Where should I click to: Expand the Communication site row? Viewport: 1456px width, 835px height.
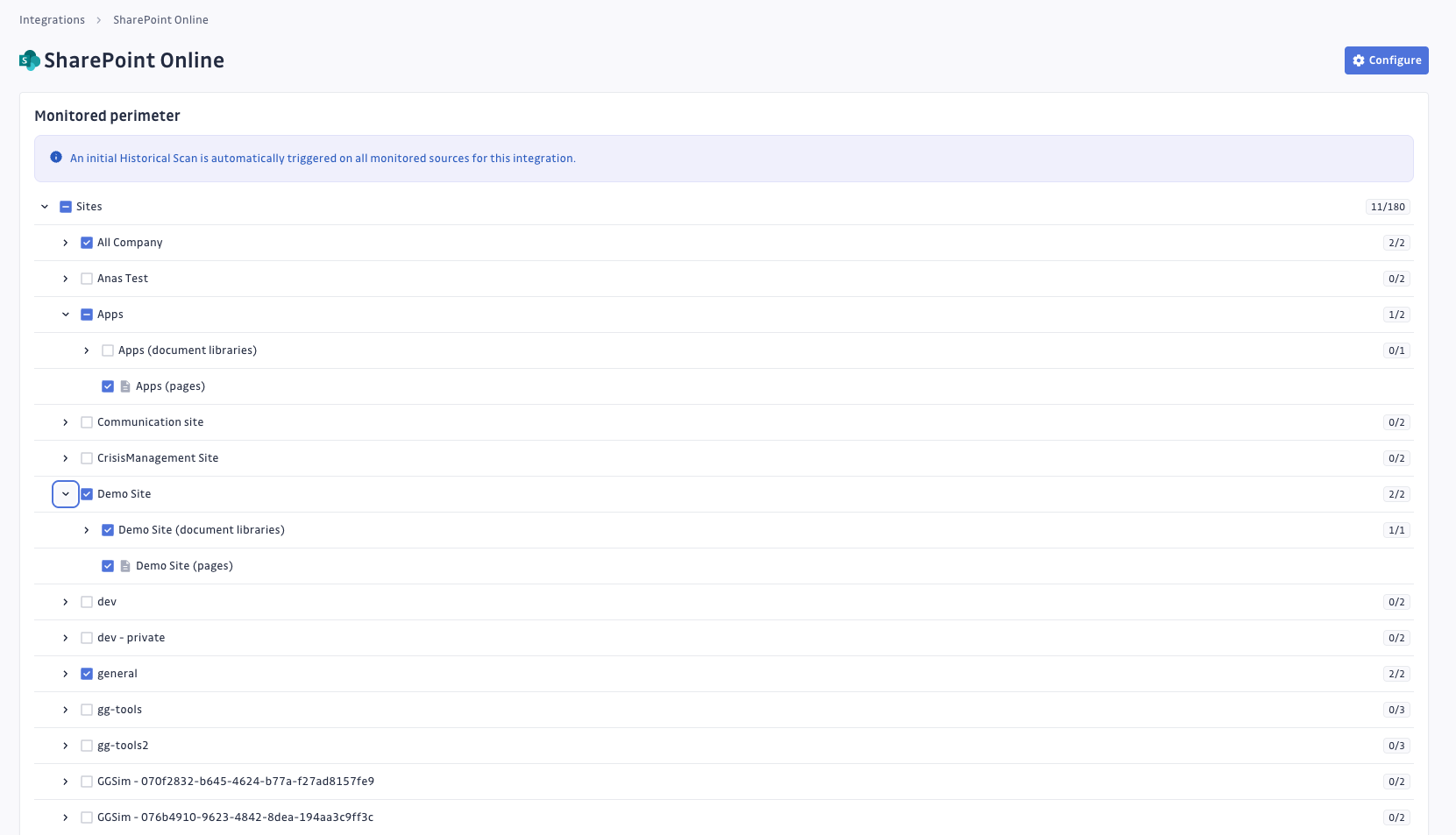pos(66,422)
